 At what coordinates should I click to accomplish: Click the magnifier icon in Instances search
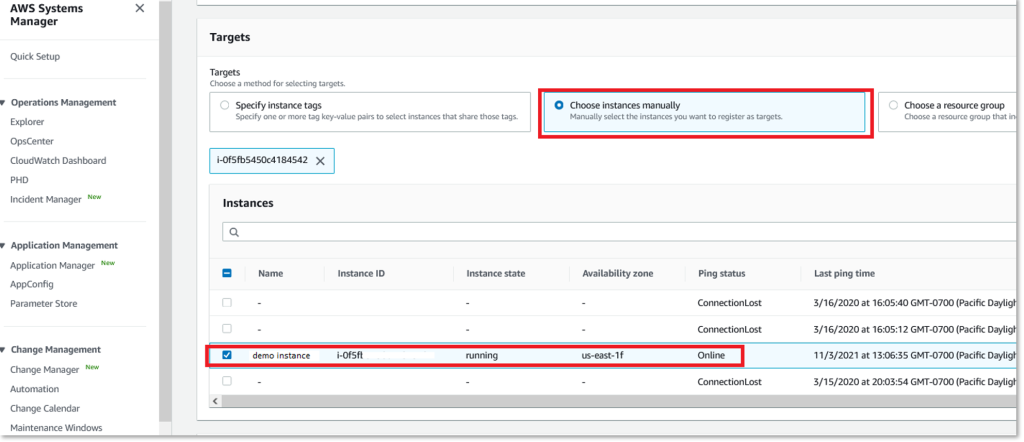pos(234,232)
